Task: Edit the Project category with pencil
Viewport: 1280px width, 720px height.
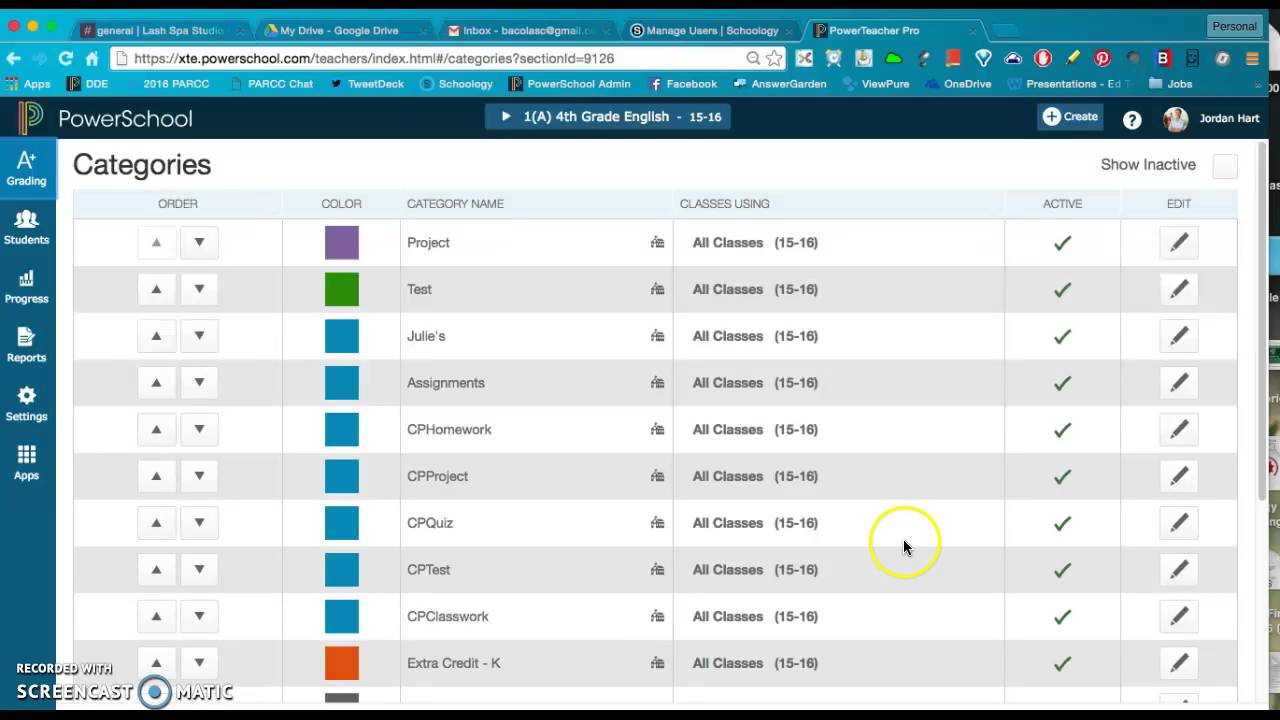Action: [1179, 242]
